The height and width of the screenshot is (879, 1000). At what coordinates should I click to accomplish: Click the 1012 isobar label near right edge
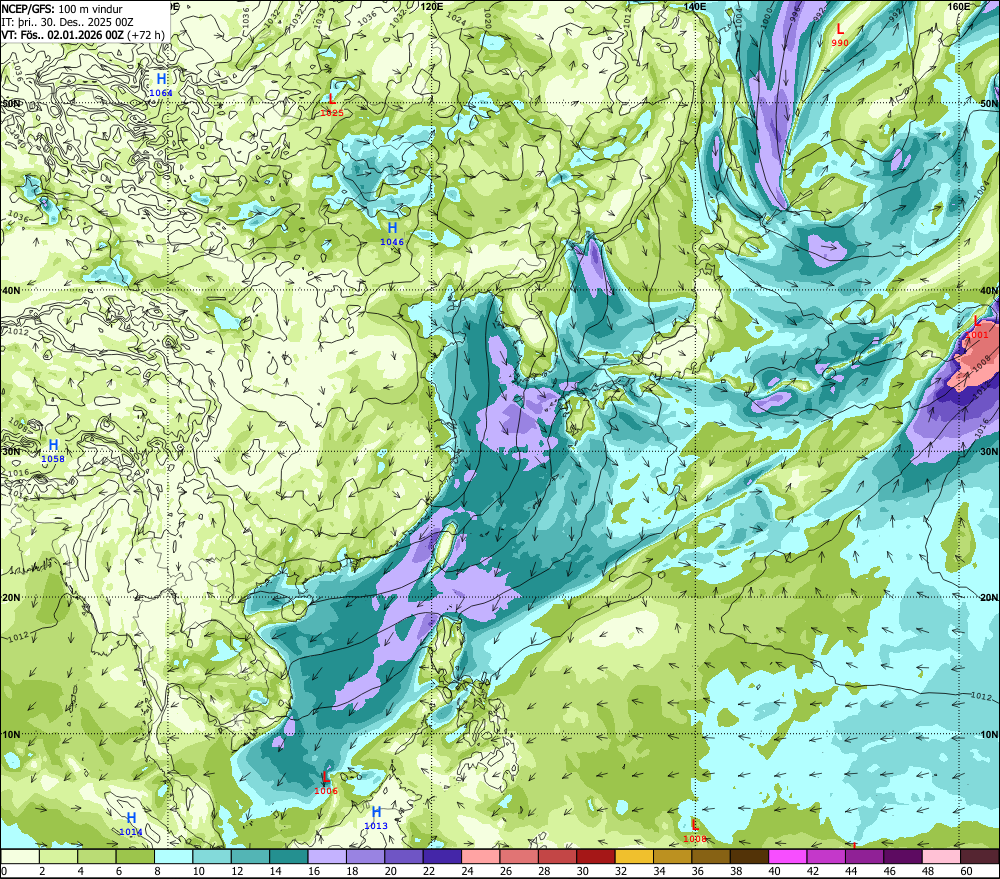click(x=981, y=695)
